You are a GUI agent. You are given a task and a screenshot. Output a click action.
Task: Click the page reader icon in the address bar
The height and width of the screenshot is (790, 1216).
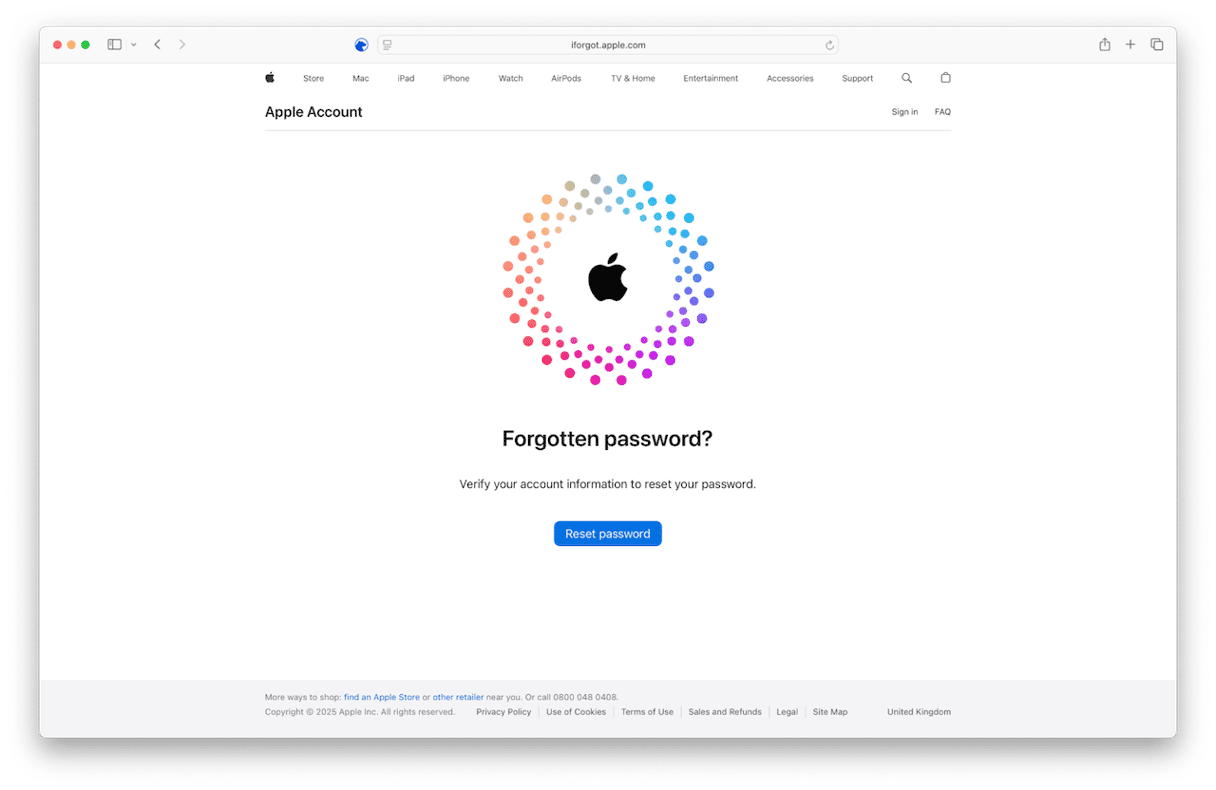(x=387, y=45)
